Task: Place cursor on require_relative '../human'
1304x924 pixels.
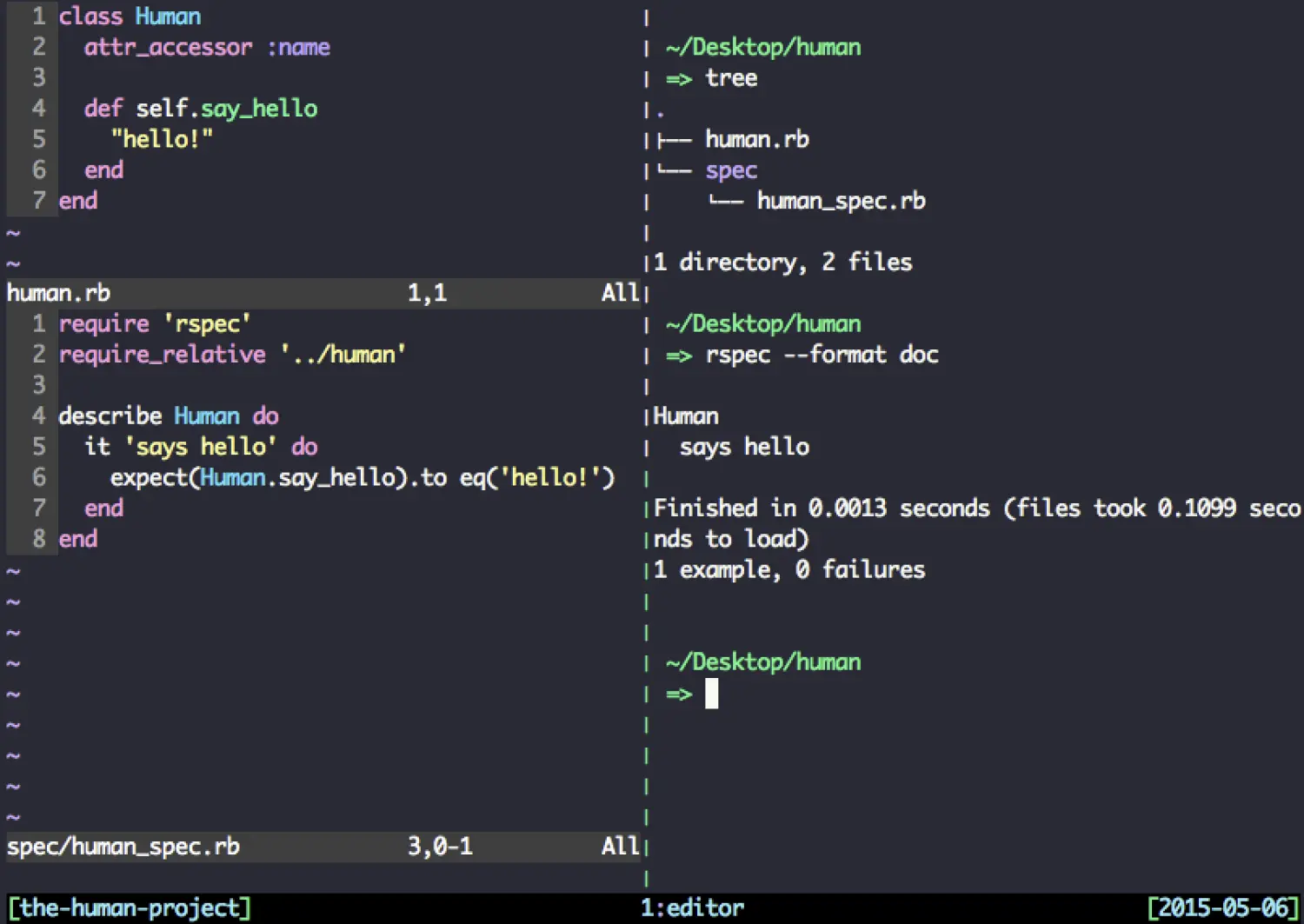Action: coord(232,355)
